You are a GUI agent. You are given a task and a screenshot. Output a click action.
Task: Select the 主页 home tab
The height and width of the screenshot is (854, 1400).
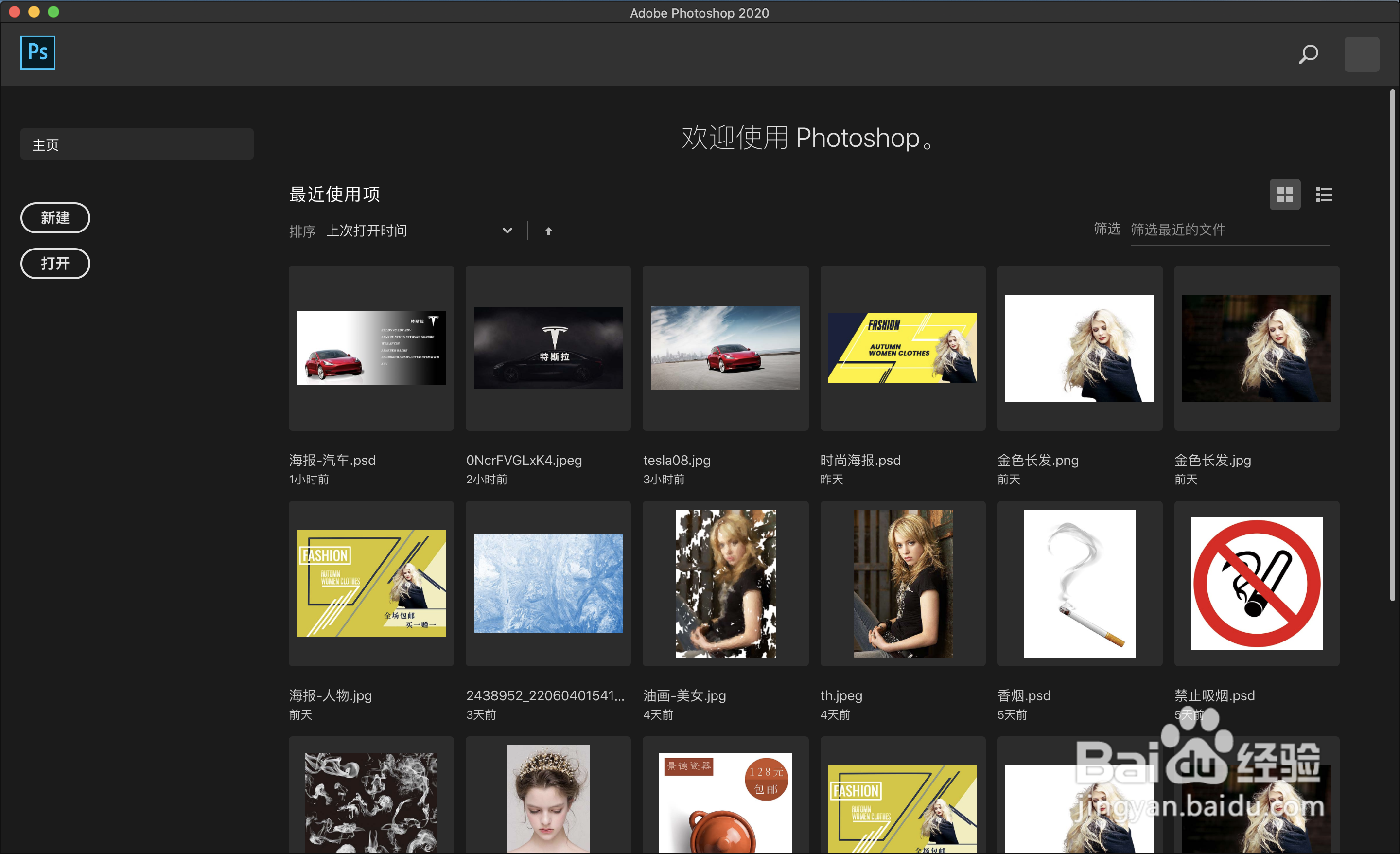pos(137,144)
